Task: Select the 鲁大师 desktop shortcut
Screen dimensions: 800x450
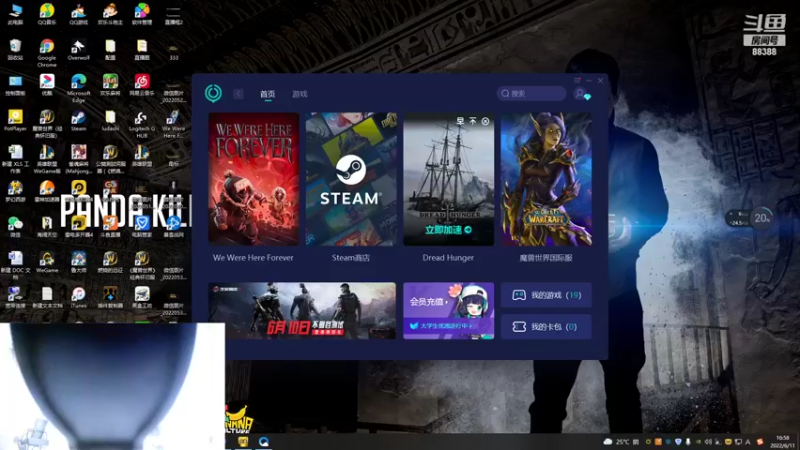Action: 79,262
